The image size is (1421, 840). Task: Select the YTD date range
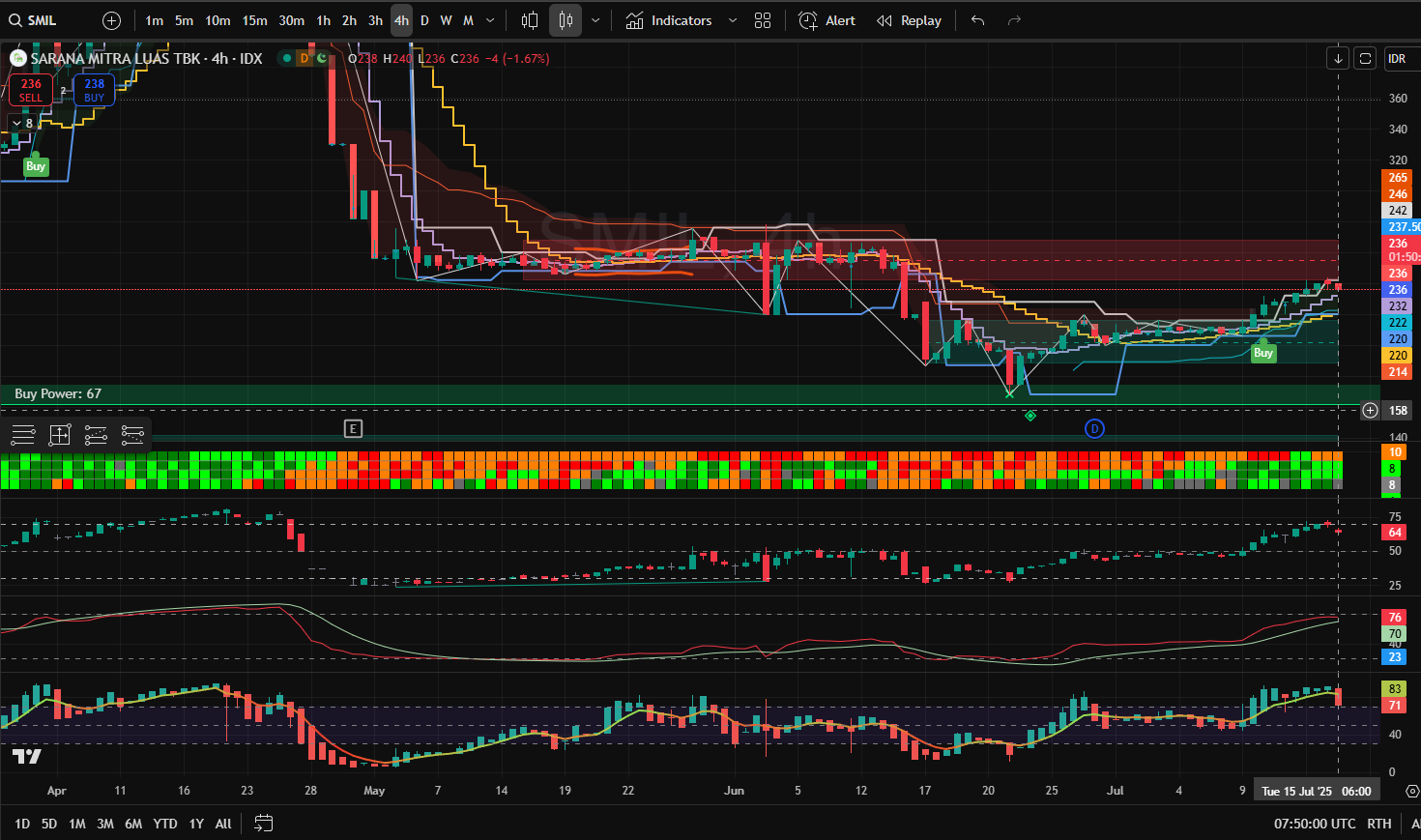pyautogui.click(x=165, y=824)
